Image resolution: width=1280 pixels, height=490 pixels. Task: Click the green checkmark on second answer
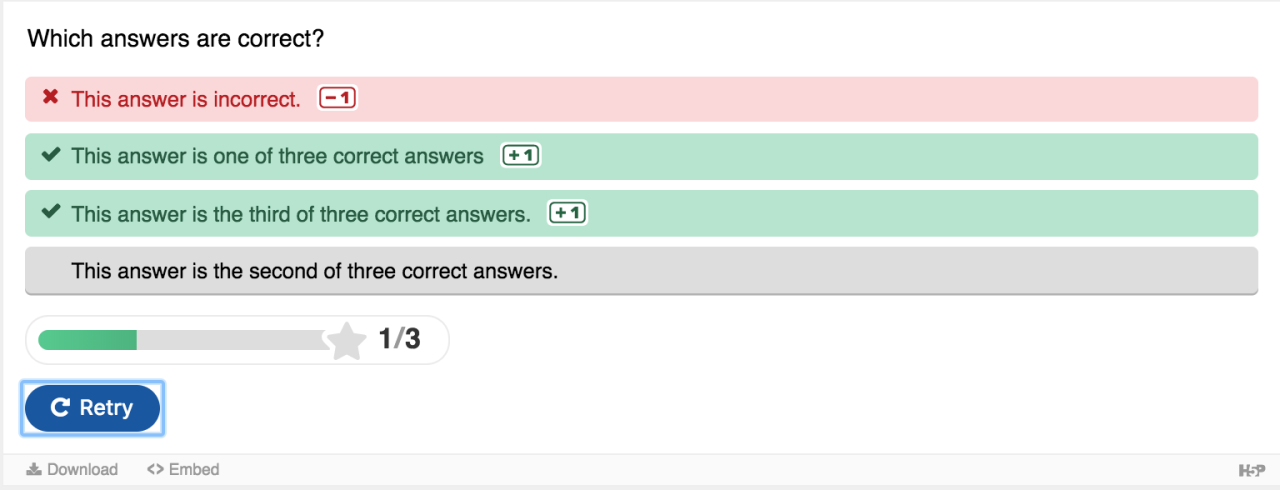pyautogui.click(x=50, y=156)
